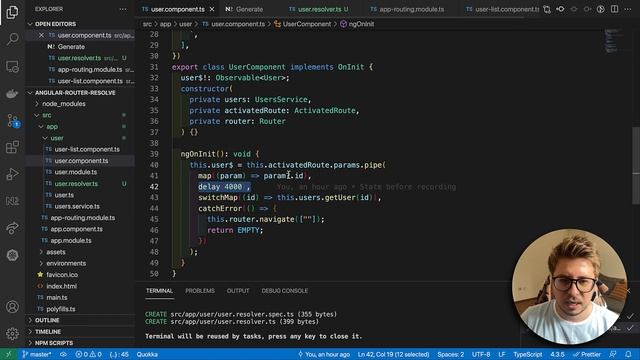The width and height of the screenshot is (640, 360).
Task: Open user-list.component.ts in file tree
Action: [80, 149]
